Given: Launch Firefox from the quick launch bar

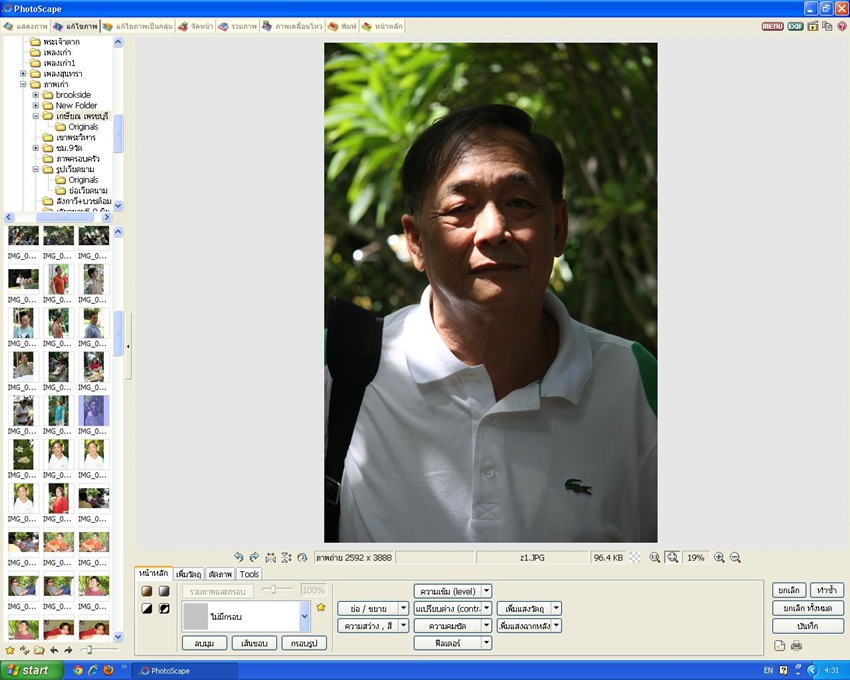Looking at the screenshot, I should [108, 670].
